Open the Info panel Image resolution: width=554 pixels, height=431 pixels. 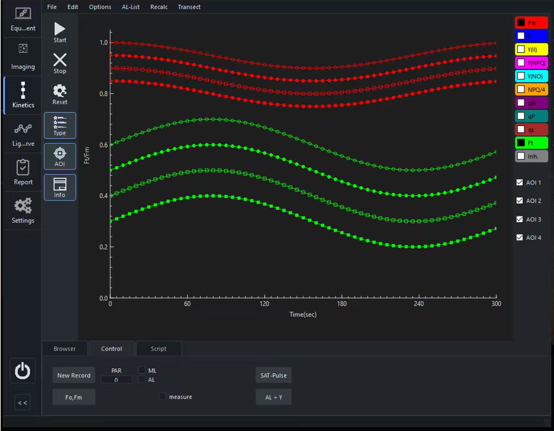60,187
